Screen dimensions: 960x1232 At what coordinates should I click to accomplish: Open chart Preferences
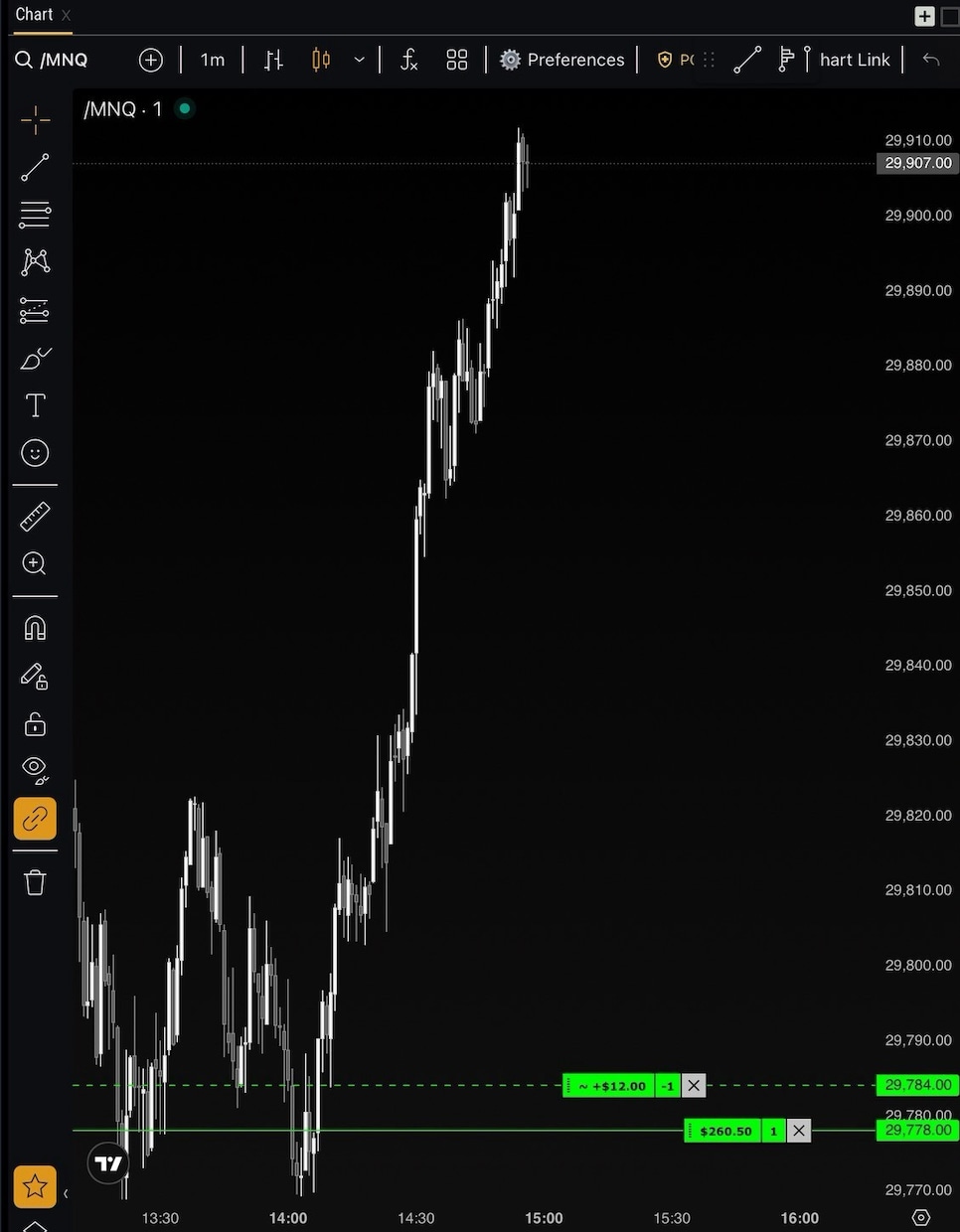[x=562, y=60]
